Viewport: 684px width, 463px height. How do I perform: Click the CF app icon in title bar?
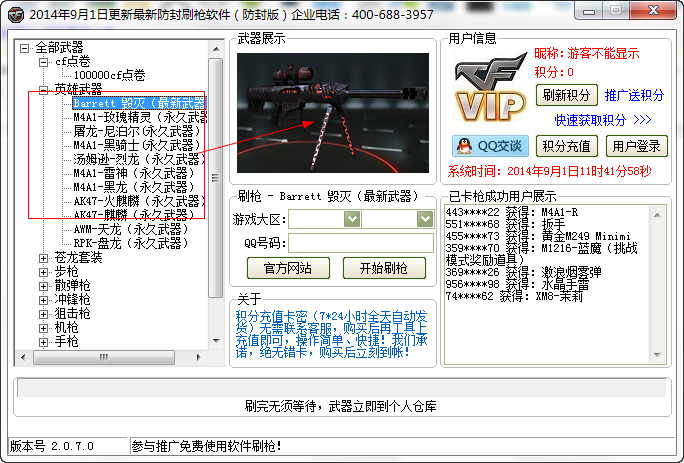click(x=16, y=14)
